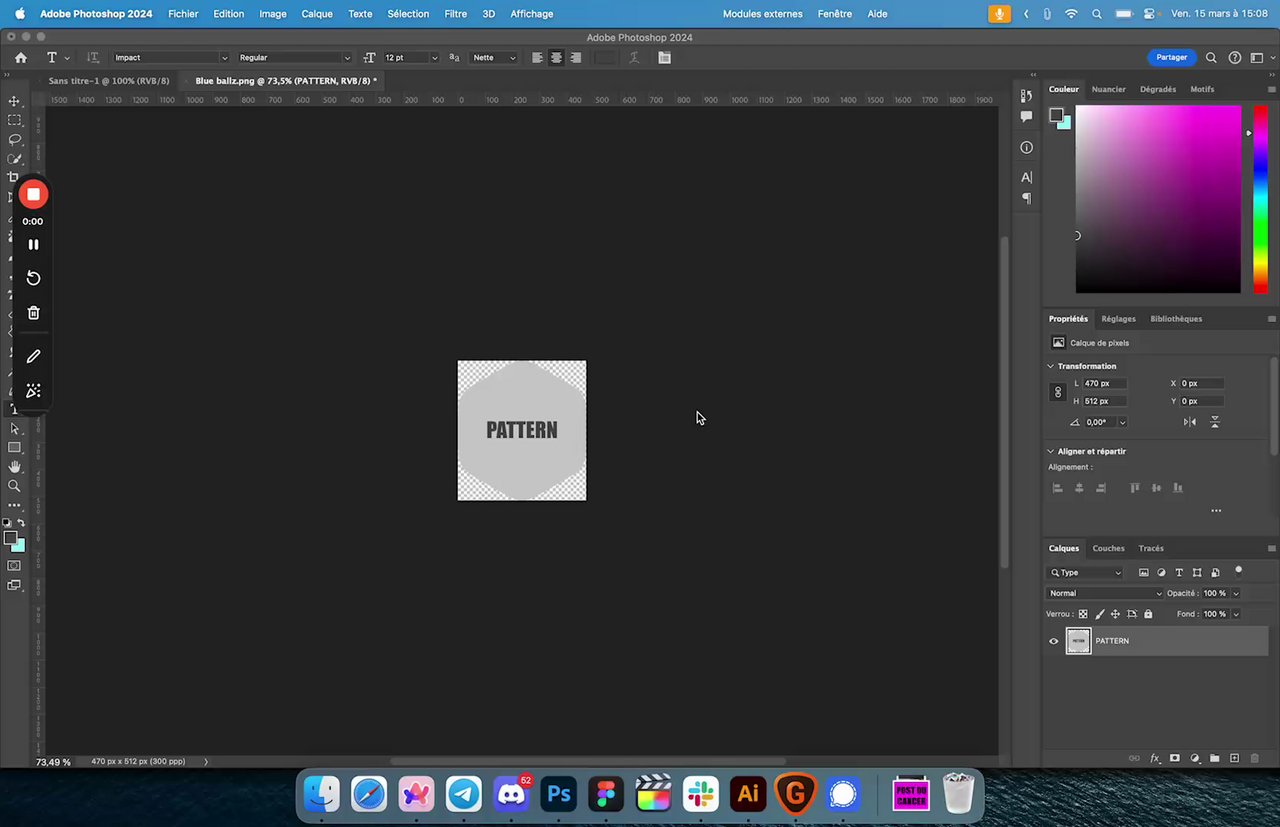The height and width of the screenshot is (827, 1280).
Task: Add a layer mask
Action: click(x=1175, y=758)
